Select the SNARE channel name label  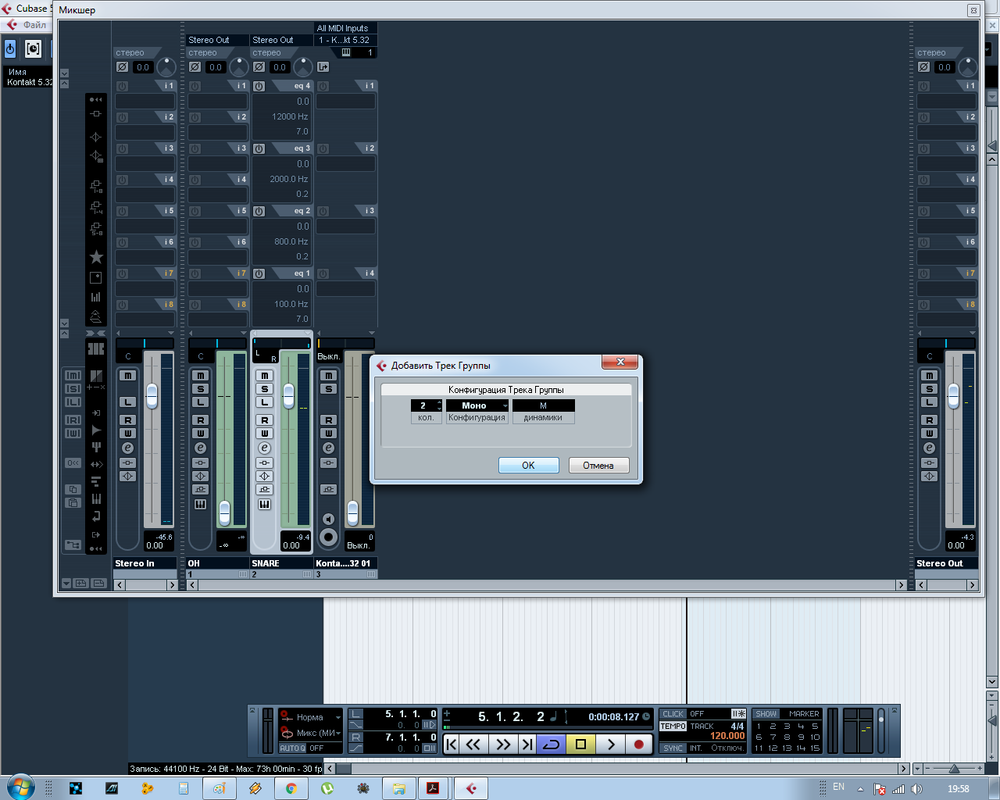click(x=281, y=563)
